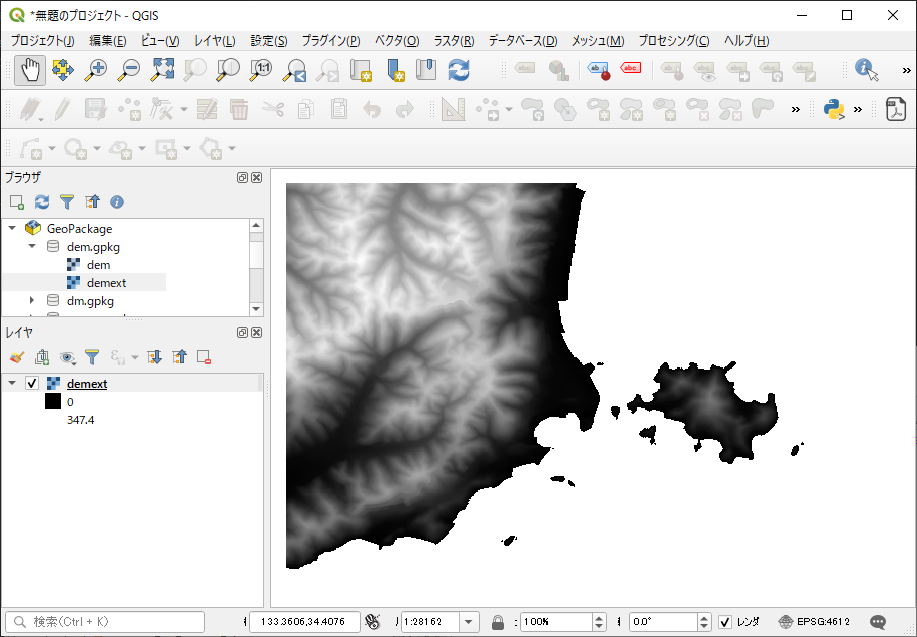The image size is (917, 637).
Task: Open the Python console icon
Action: 833,108
